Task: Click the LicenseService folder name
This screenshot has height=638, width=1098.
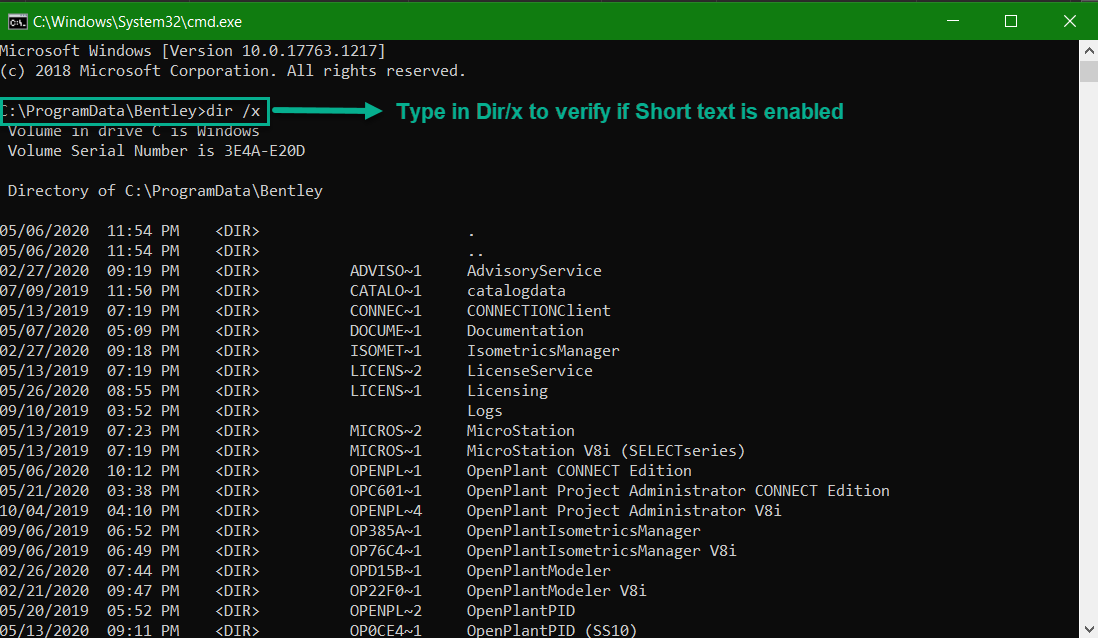Action: pos(529,370)
